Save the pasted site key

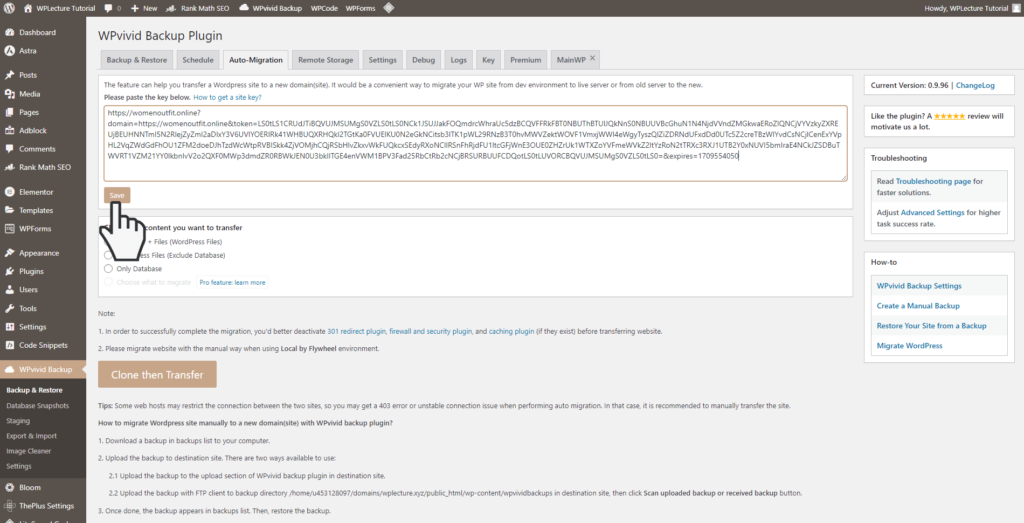[x=117, y=195]
